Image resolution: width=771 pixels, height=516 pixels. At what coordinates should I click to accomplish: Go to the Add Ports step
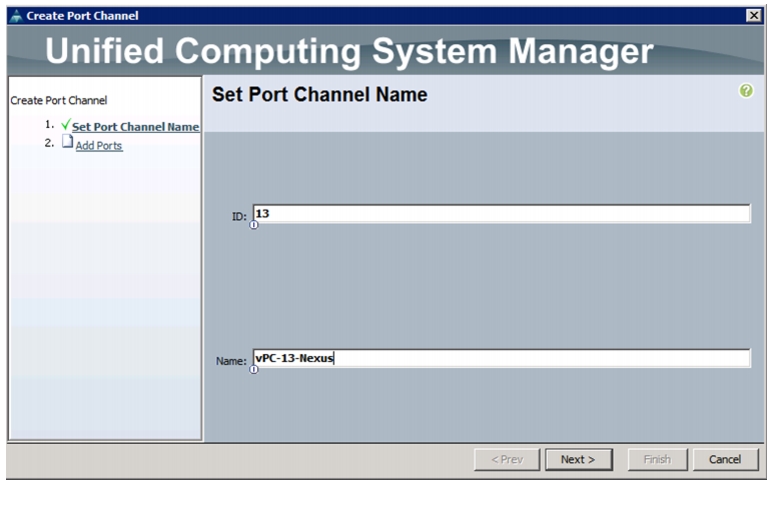click(99, 146)
